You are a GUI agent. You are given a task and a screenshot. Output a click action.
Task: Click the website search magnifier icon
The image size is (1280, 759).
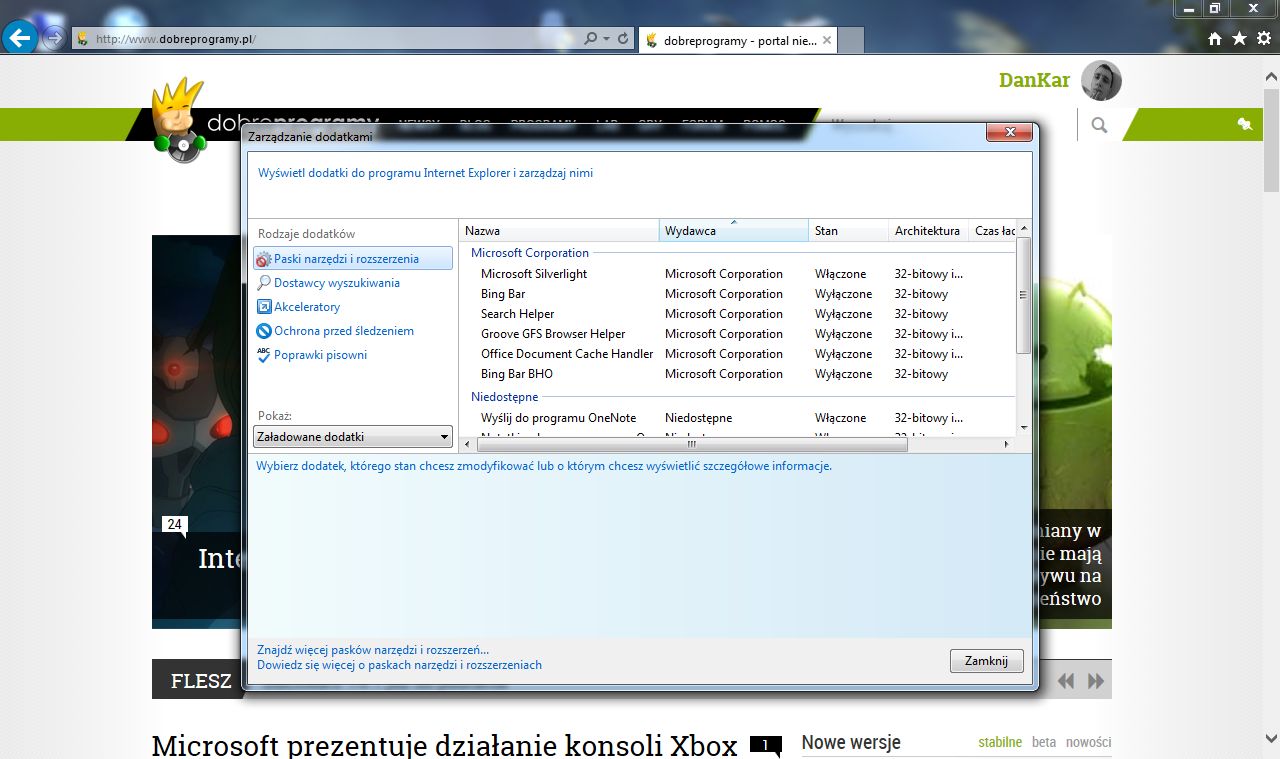click(1099, 125)
